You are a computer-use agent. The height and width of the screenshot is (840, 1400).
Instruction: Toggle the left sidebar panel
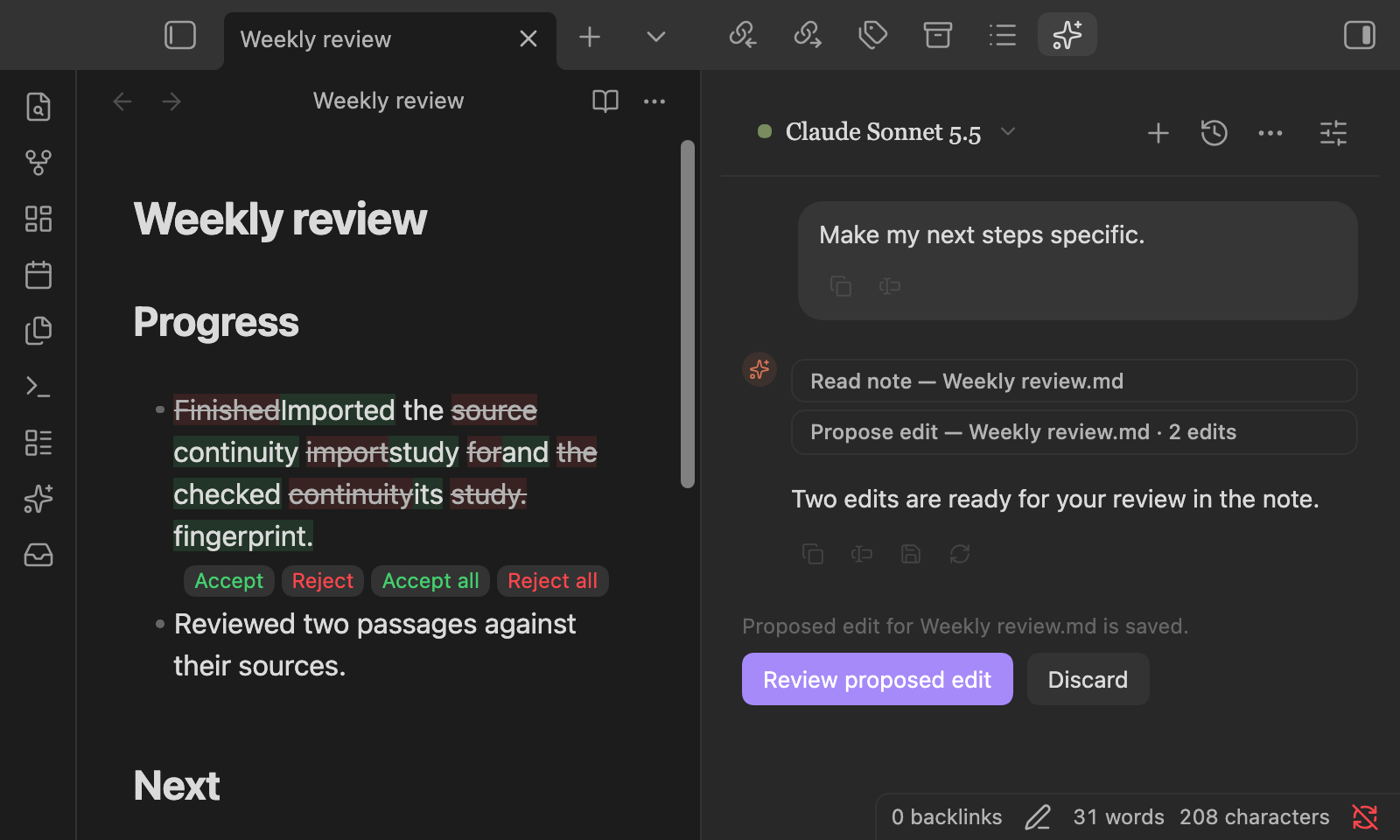(x=180, y=36)
